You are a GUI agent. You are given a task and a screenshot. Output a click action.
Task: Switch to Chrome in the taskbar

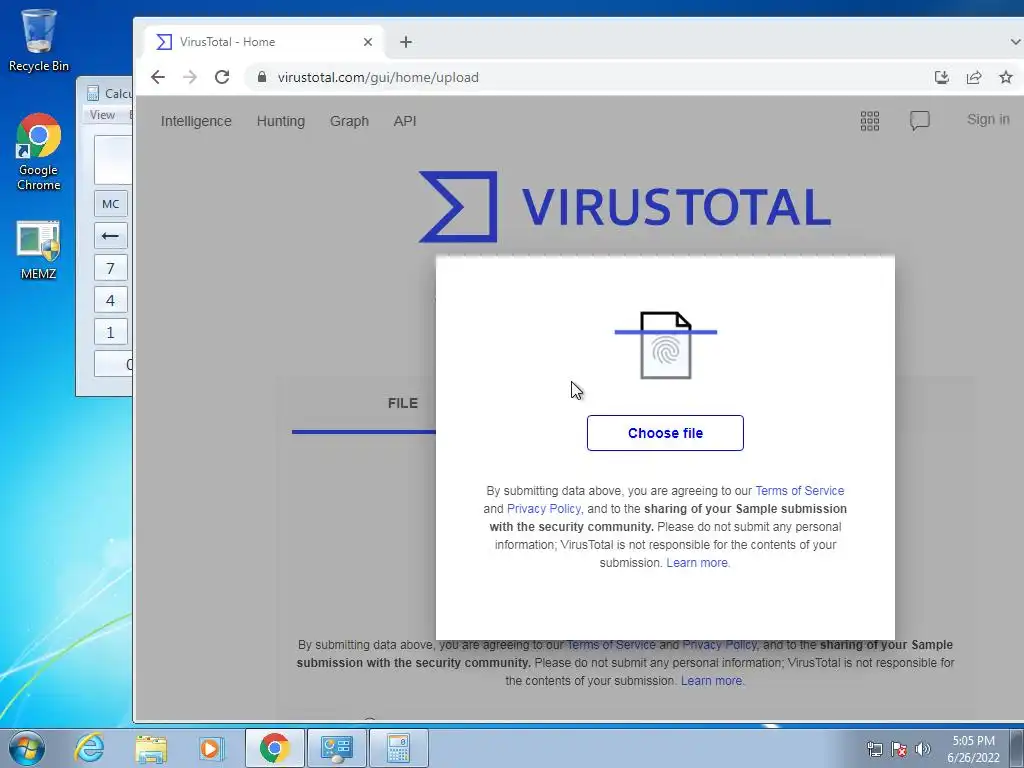(274, 748)
